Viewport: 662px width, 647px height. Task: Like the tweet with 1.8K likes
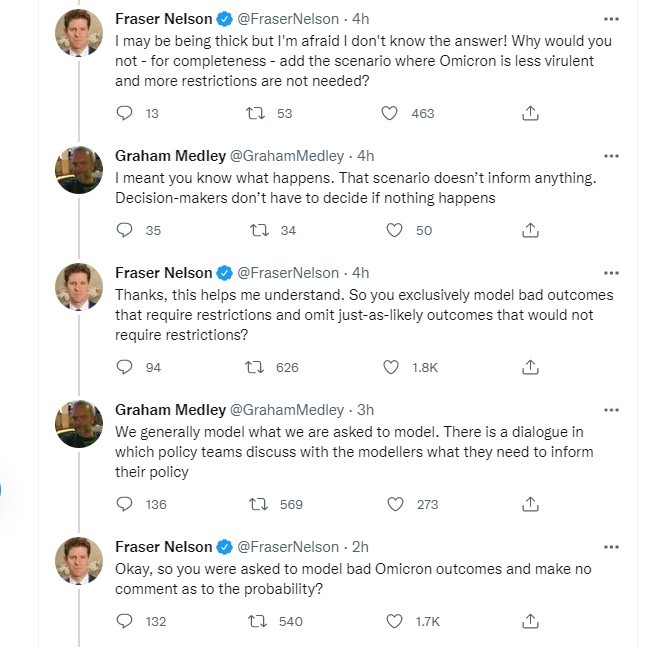click(391, 367)
